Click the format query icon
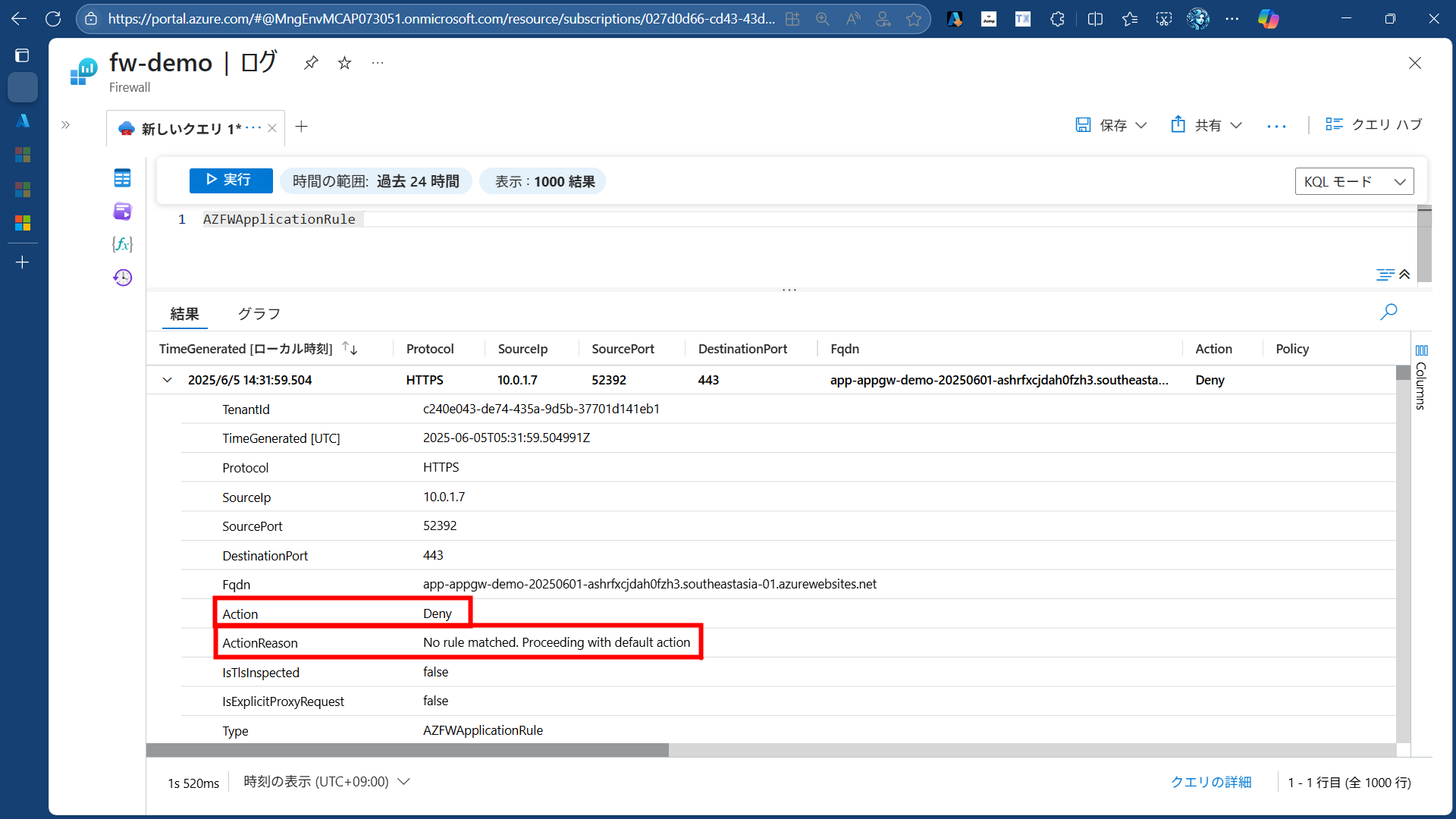1456x819 pixels. (x=1385, y=275)
